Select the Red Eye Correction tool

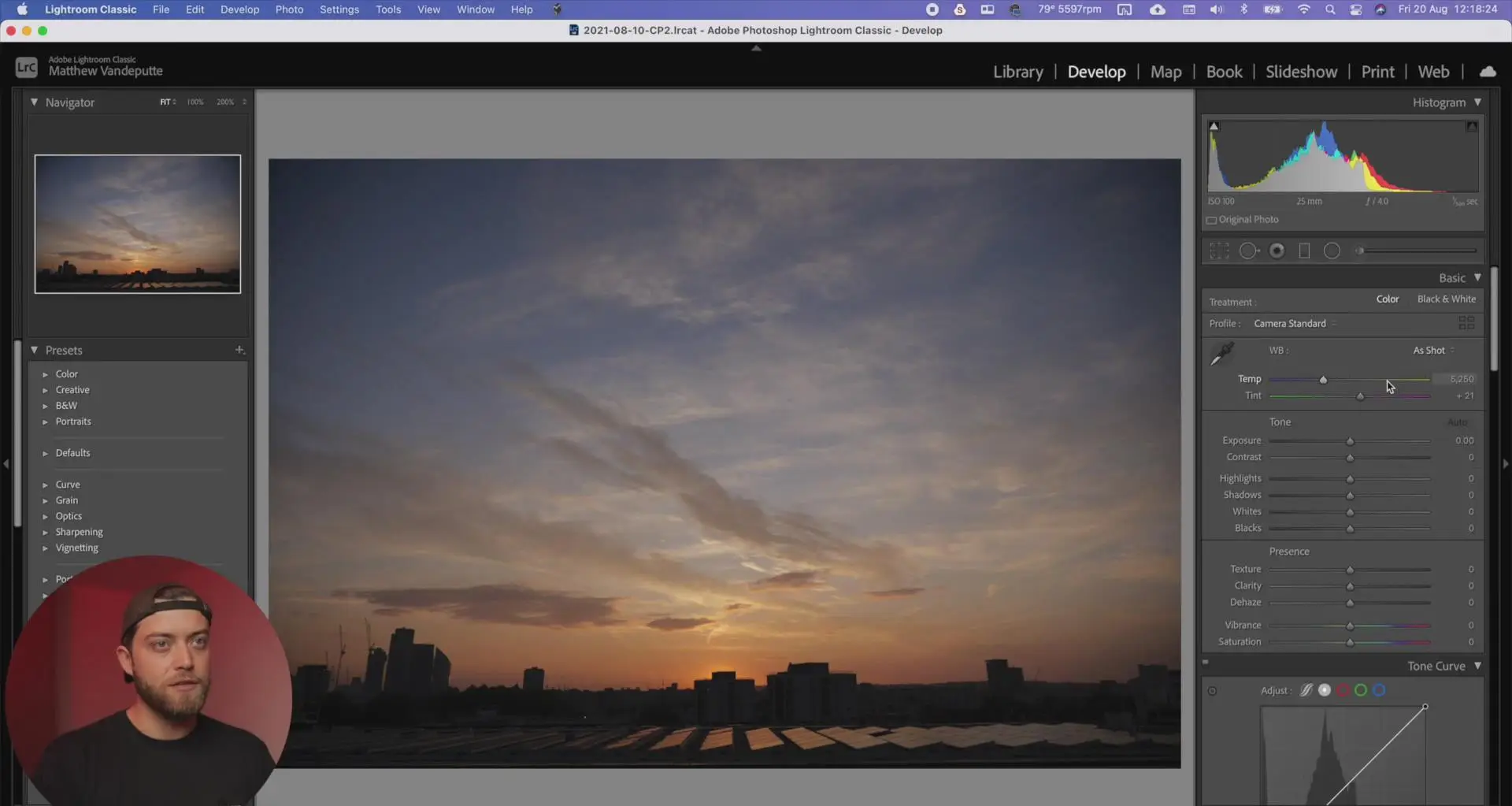click(x=1277, y=251)
